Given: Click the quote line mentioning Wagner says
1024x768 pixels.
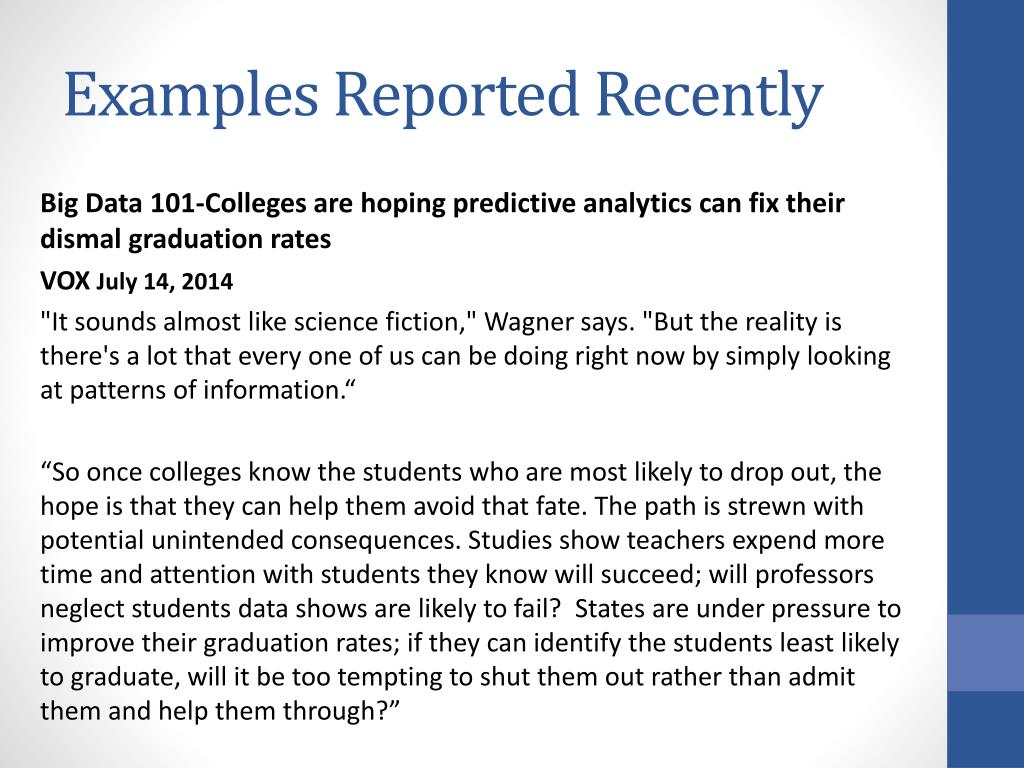Looking at the screenshot, I should (x=441, y=322).
